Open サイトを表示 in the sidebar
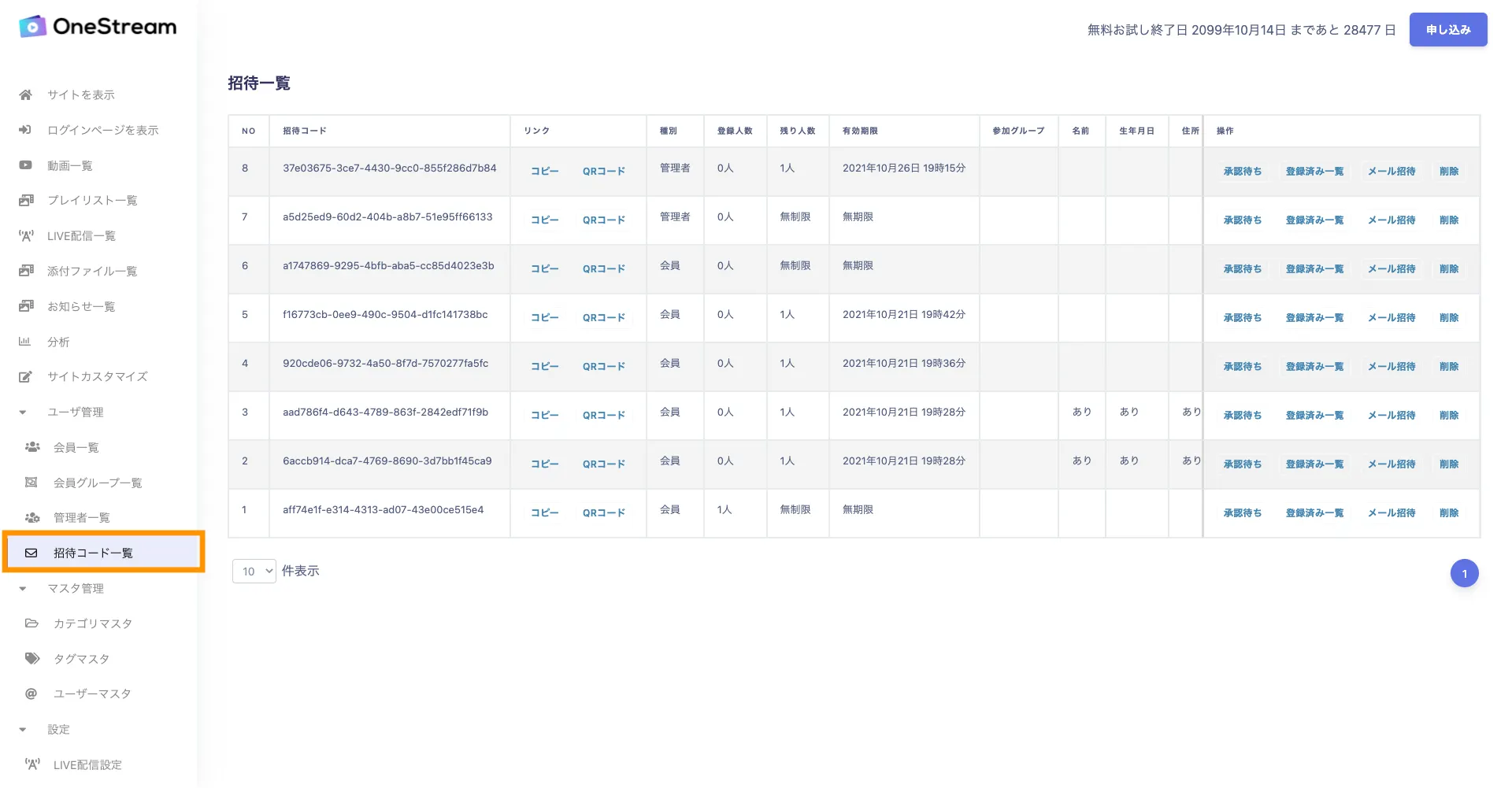 81,94
